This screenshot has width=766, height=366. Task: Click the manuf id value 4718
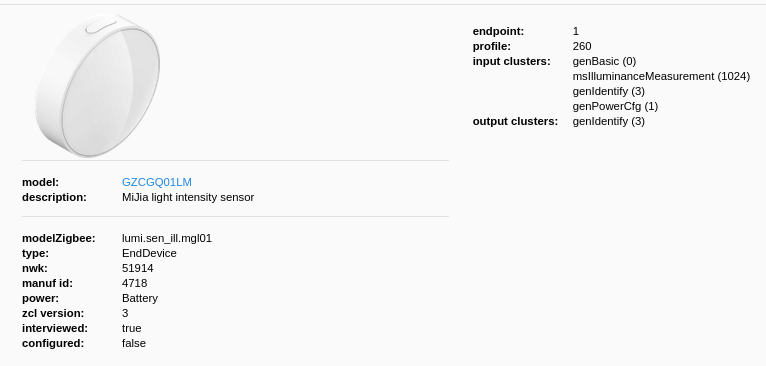(135, 283)
